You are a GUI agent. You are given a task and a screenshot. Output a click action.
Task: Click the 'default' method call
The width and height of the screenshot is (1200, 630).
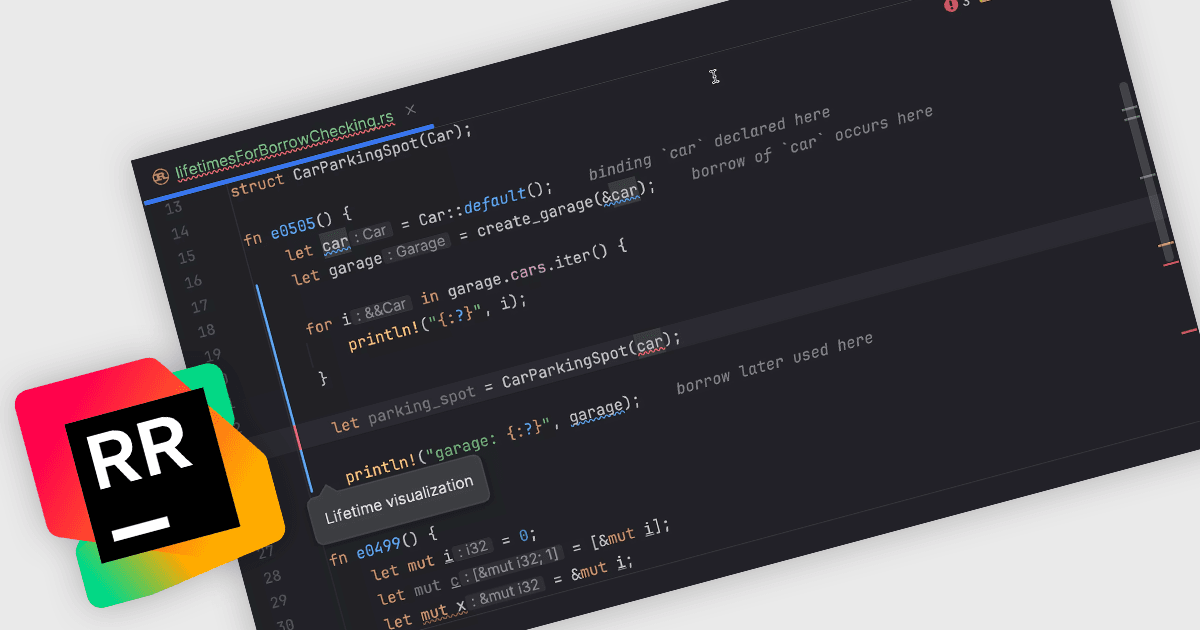click(496, 199)
